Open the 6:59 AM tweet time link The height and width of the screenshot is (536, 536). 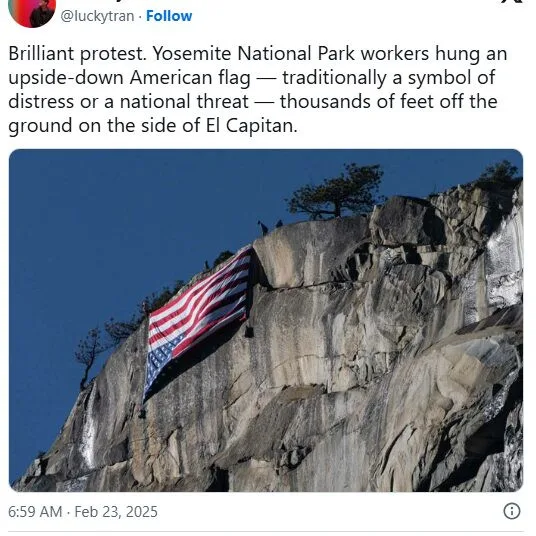[x=35, y=512]
